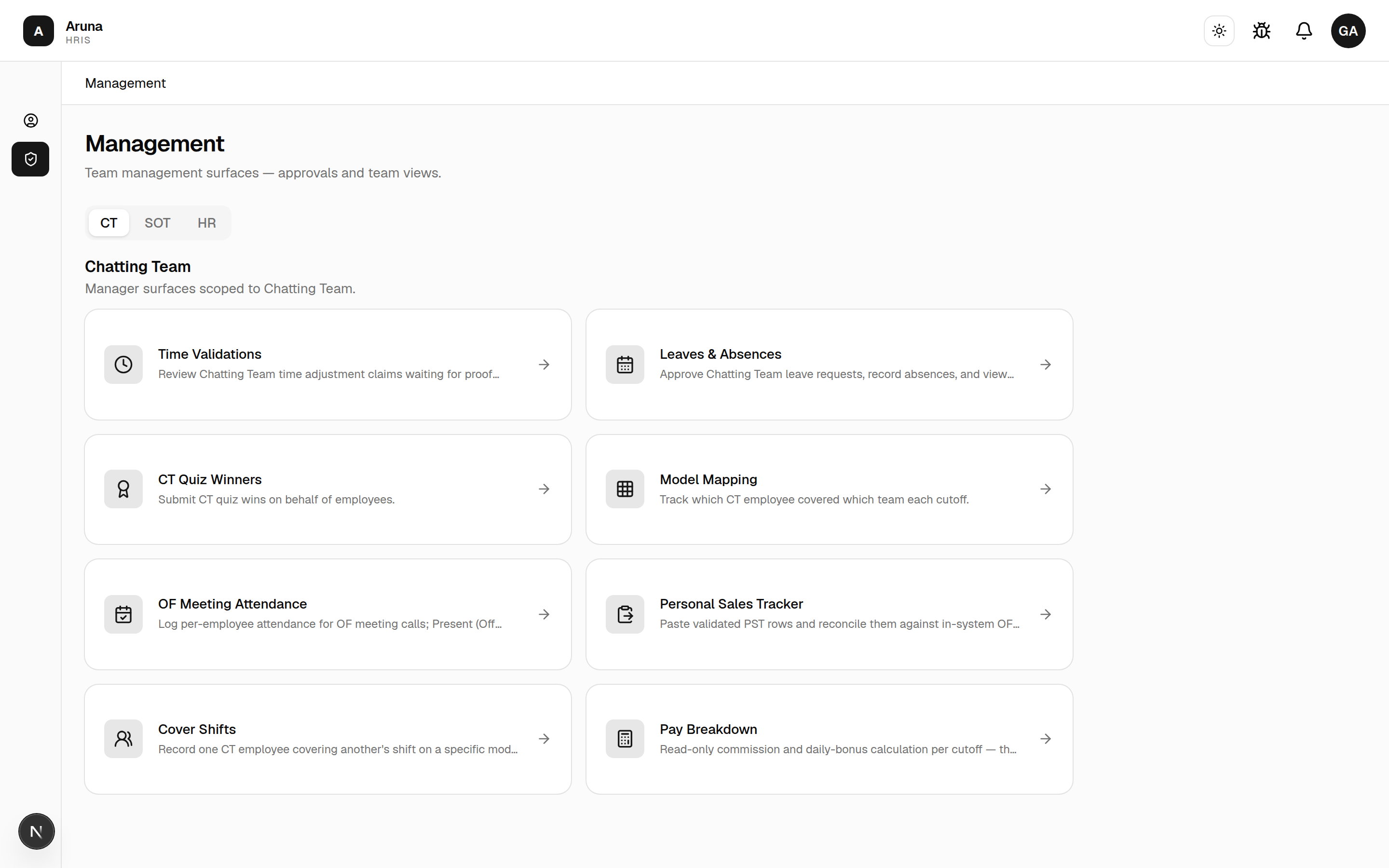Click the clock icon on Time Validations
Image resolution: width=1389 pixels, height=868 pixels.
click(x=123, y=365)
